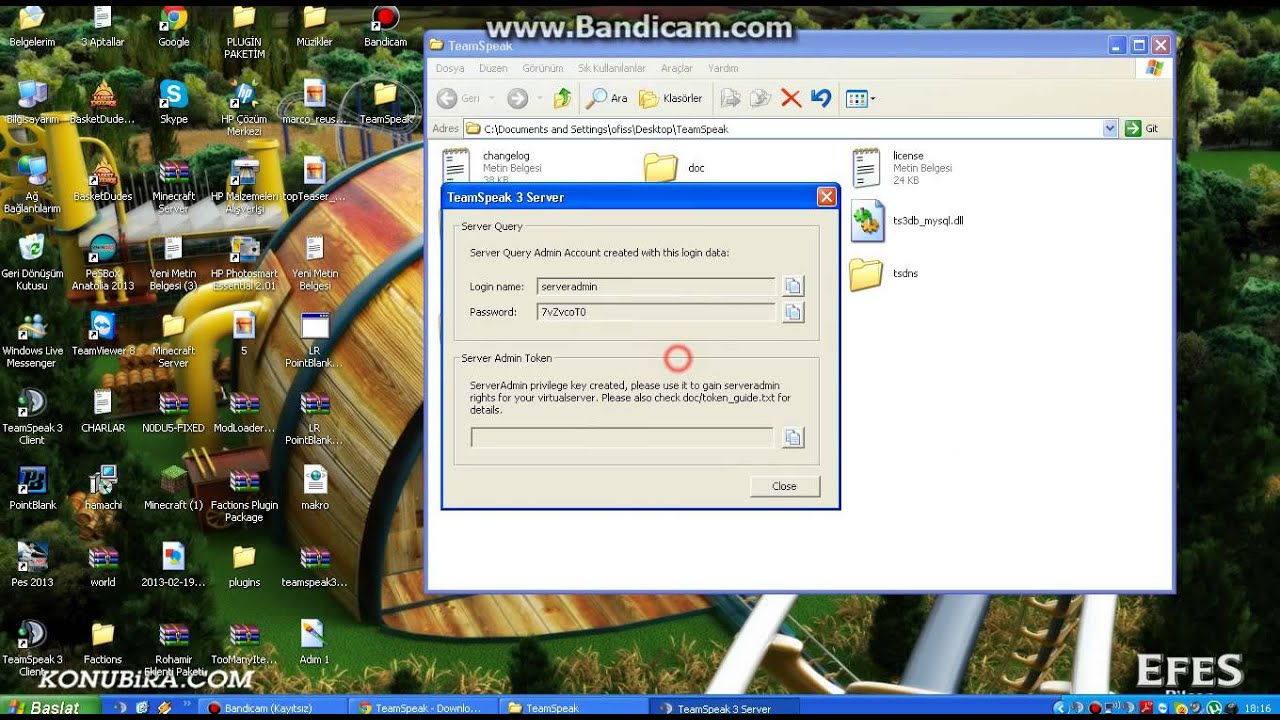Open the Araçlar menu
The image size is (1280, 720).
(x=677, y=68)
